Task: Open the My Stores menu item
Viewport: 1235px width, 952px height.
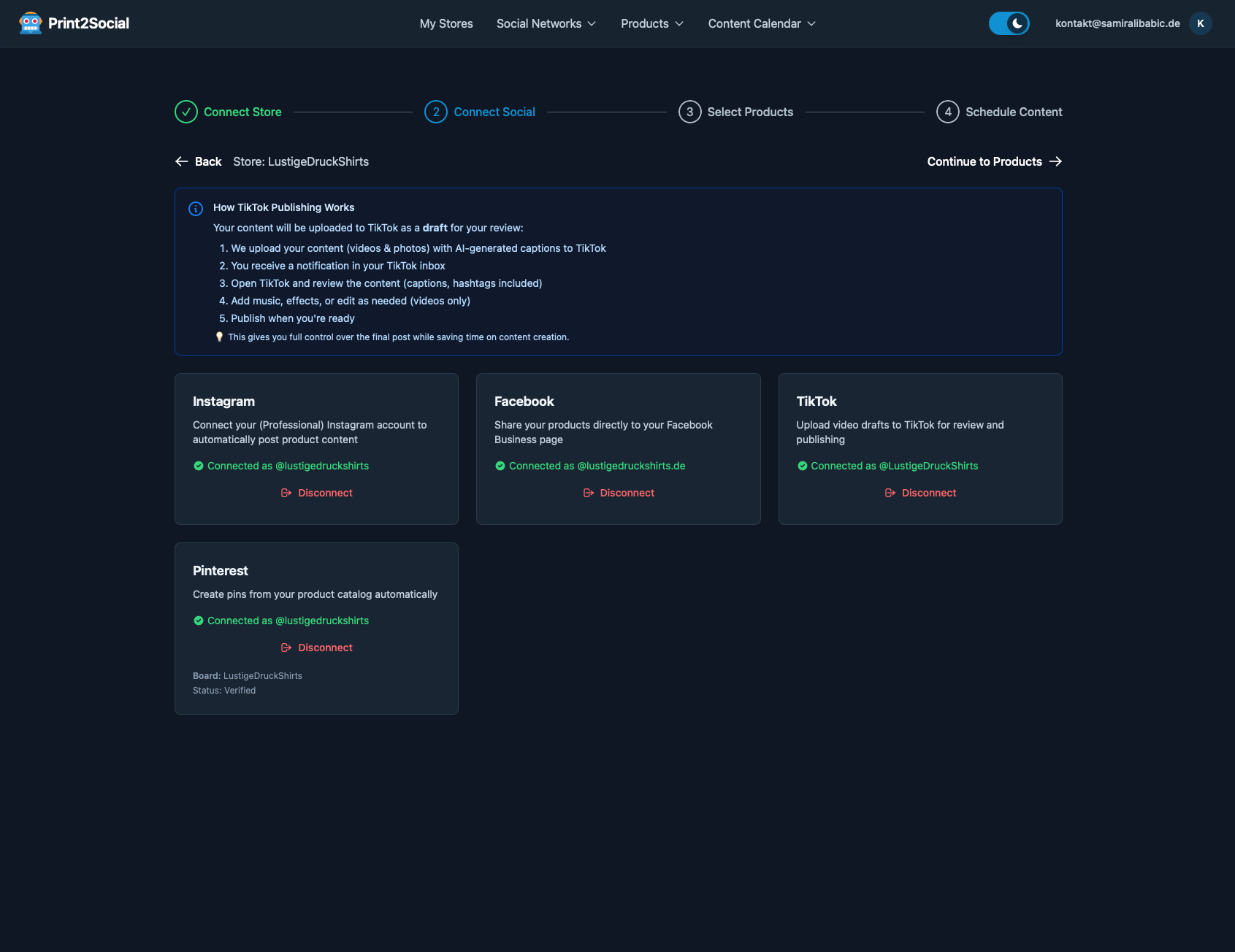Action: pyautogui.click(x=446, y=23)
